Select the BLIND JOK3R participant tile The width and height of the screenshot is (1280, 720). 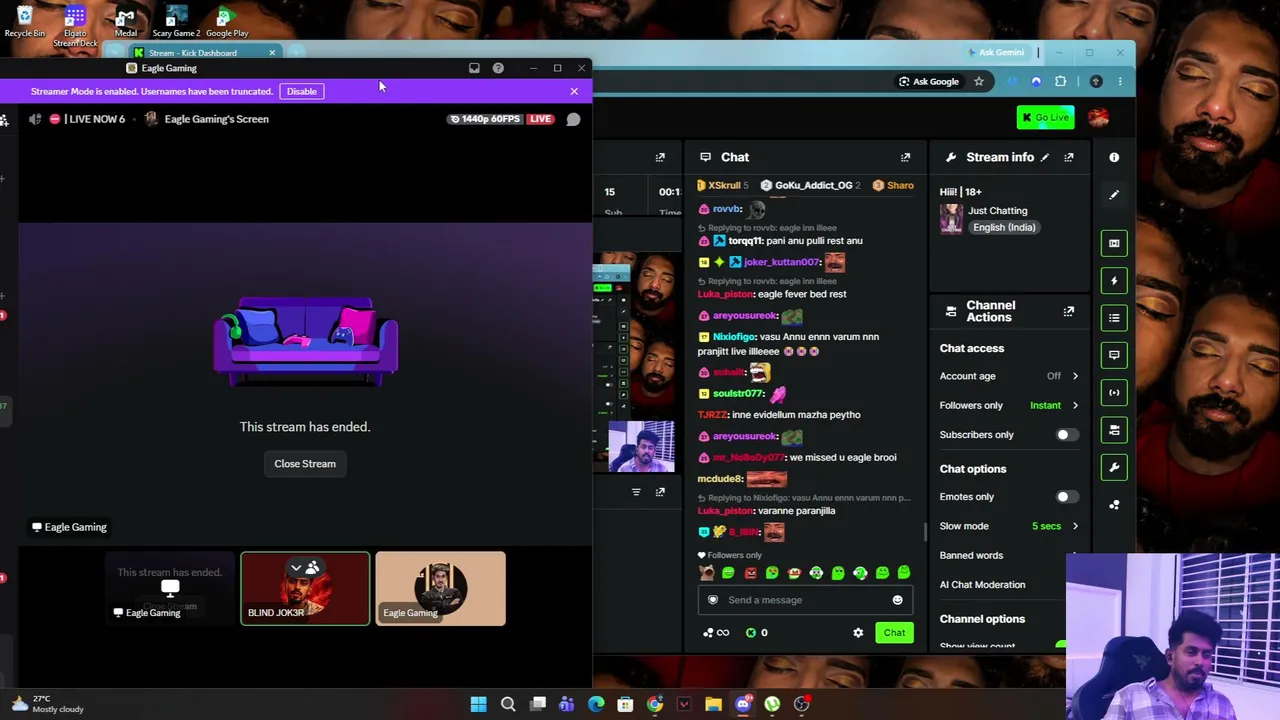305,588
